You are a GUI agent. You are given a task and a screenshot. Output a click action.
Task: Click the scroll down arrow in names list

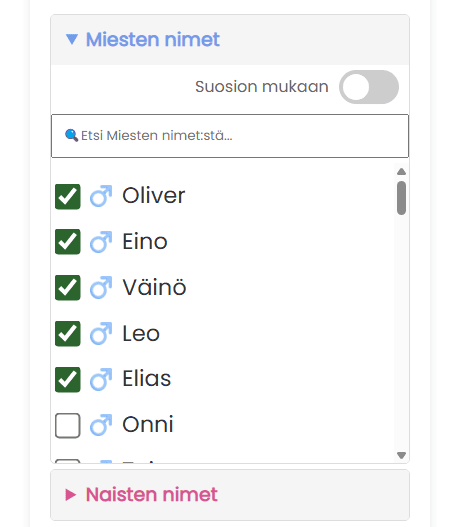click(x=401, y=455)
